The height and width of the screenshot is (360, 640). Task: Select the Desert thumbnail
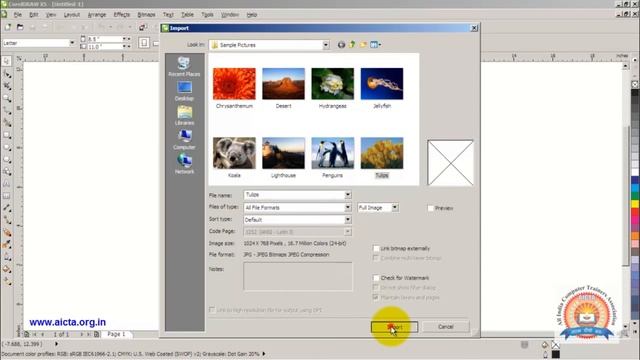(x=283, y=84)
